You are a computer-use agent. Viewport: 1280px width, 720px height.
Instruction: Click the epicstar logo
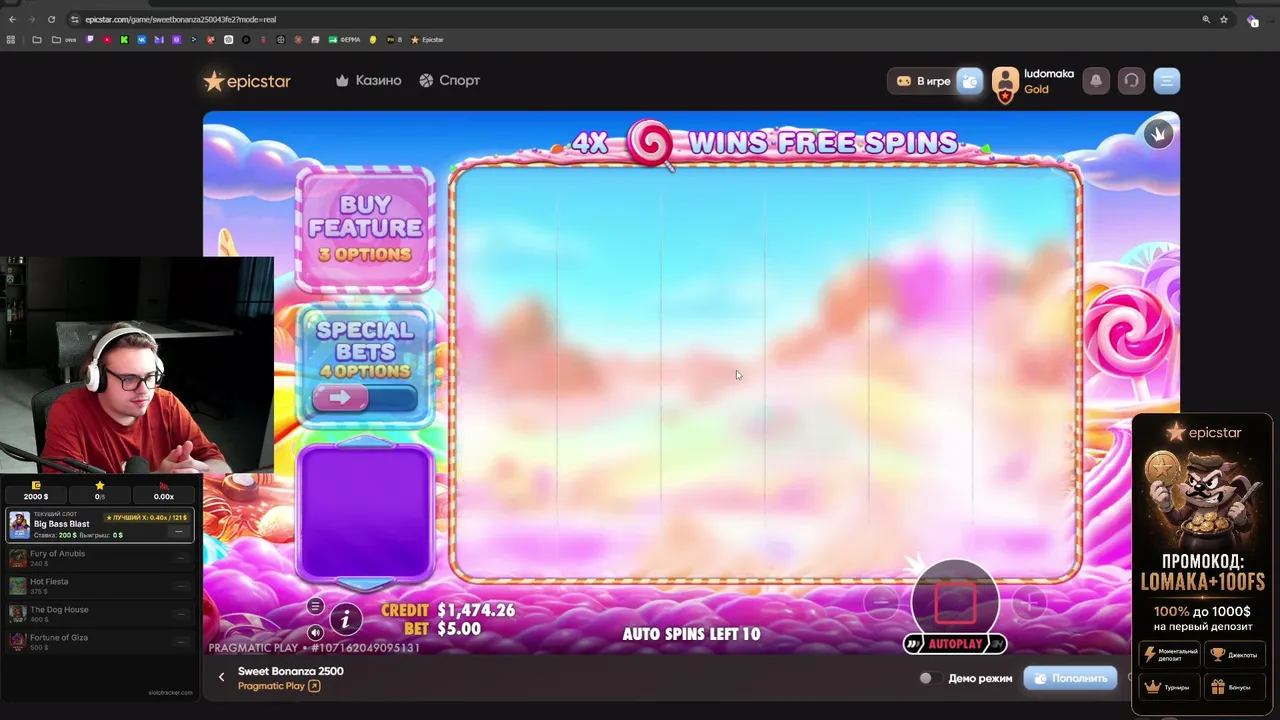click(247, 81)
